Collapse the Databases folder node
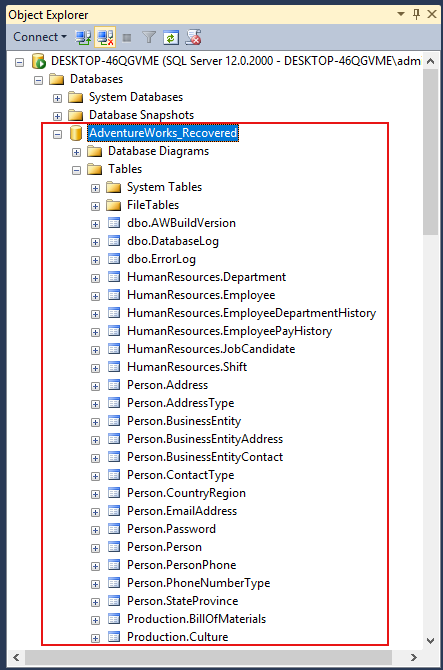Screen dimensions: 443x670 38,80
